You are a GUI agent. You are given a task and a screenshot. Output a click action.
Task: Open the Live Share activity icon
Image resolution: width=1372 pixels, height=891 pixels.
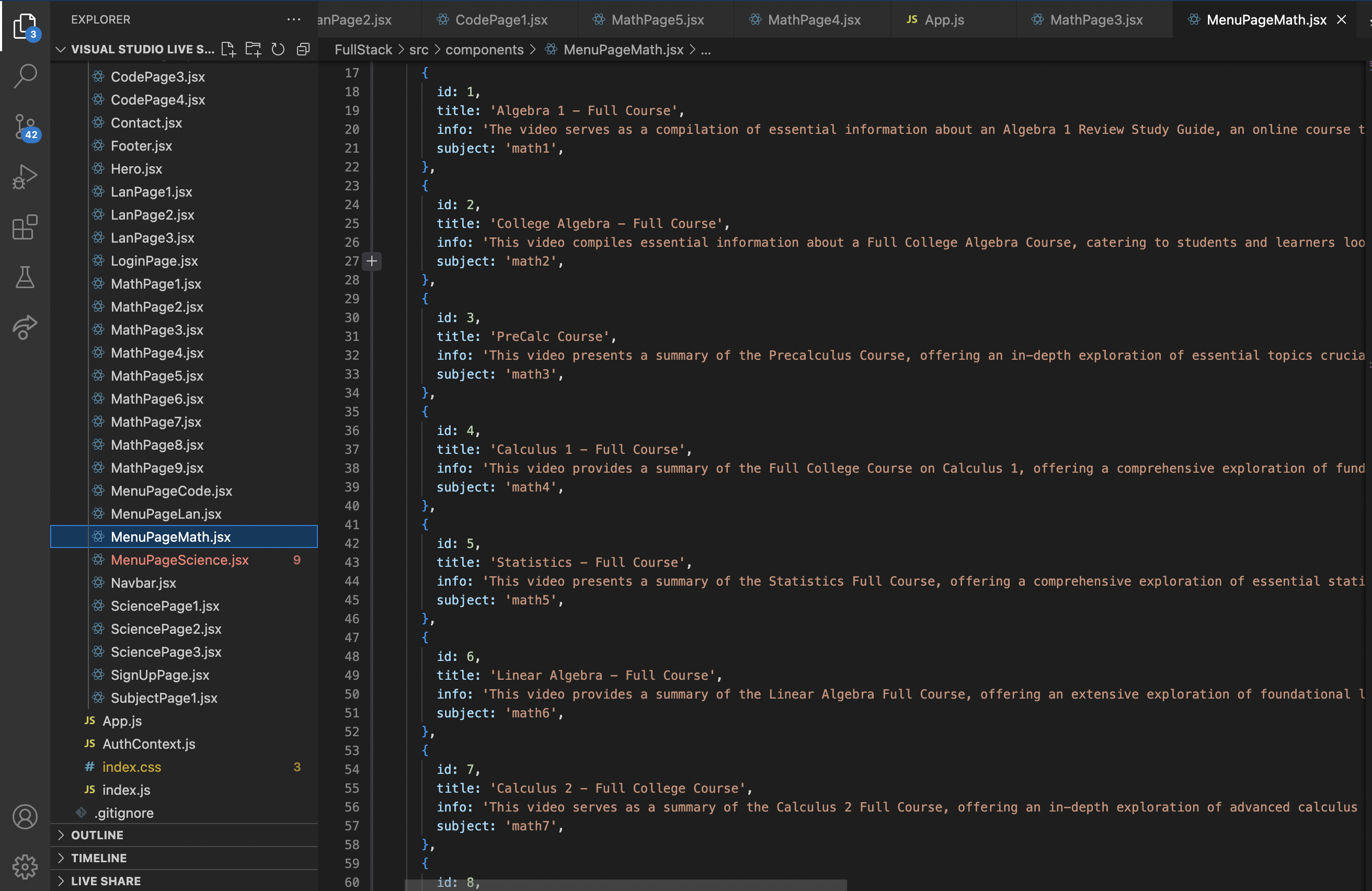(25, 327)
